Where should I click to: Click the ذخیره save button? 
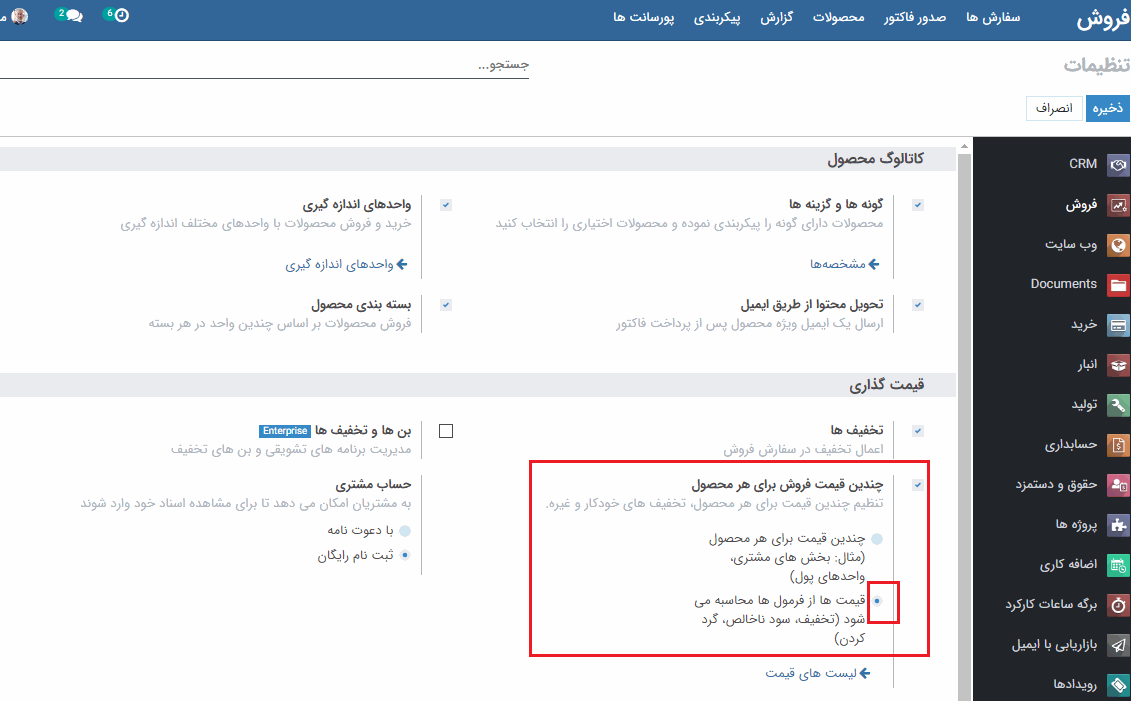coord(1107,108)
